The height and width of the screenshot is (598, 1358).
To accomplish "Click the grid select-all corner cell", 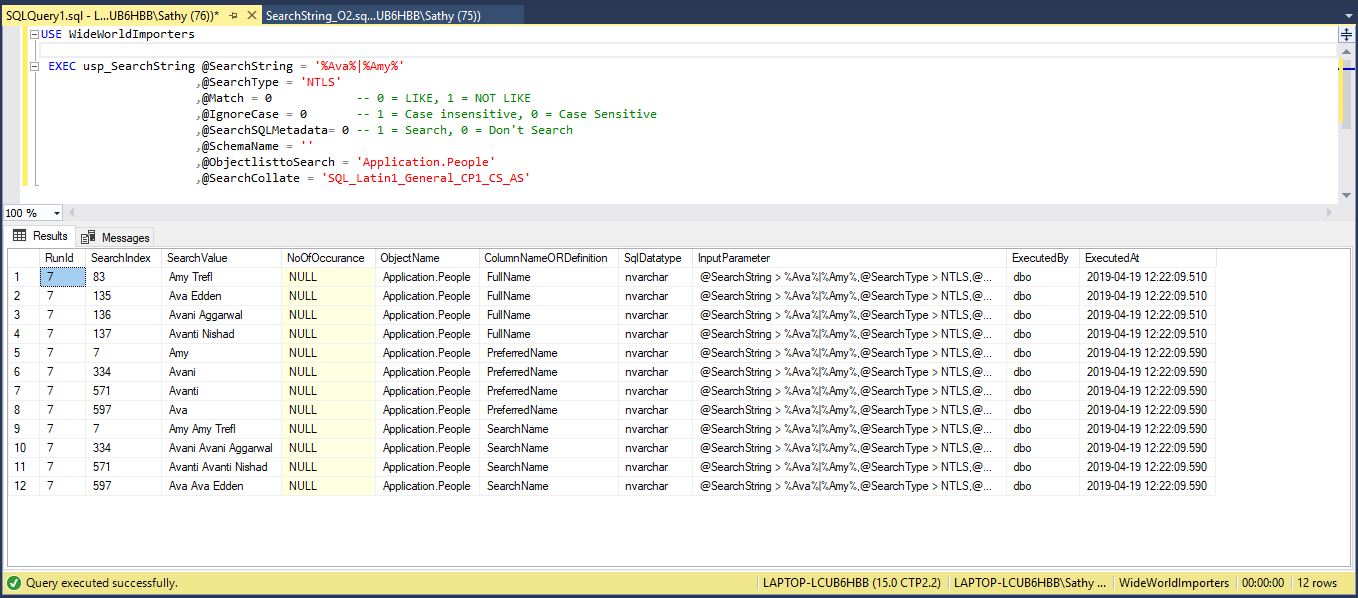I will click(x=23, y=258).
